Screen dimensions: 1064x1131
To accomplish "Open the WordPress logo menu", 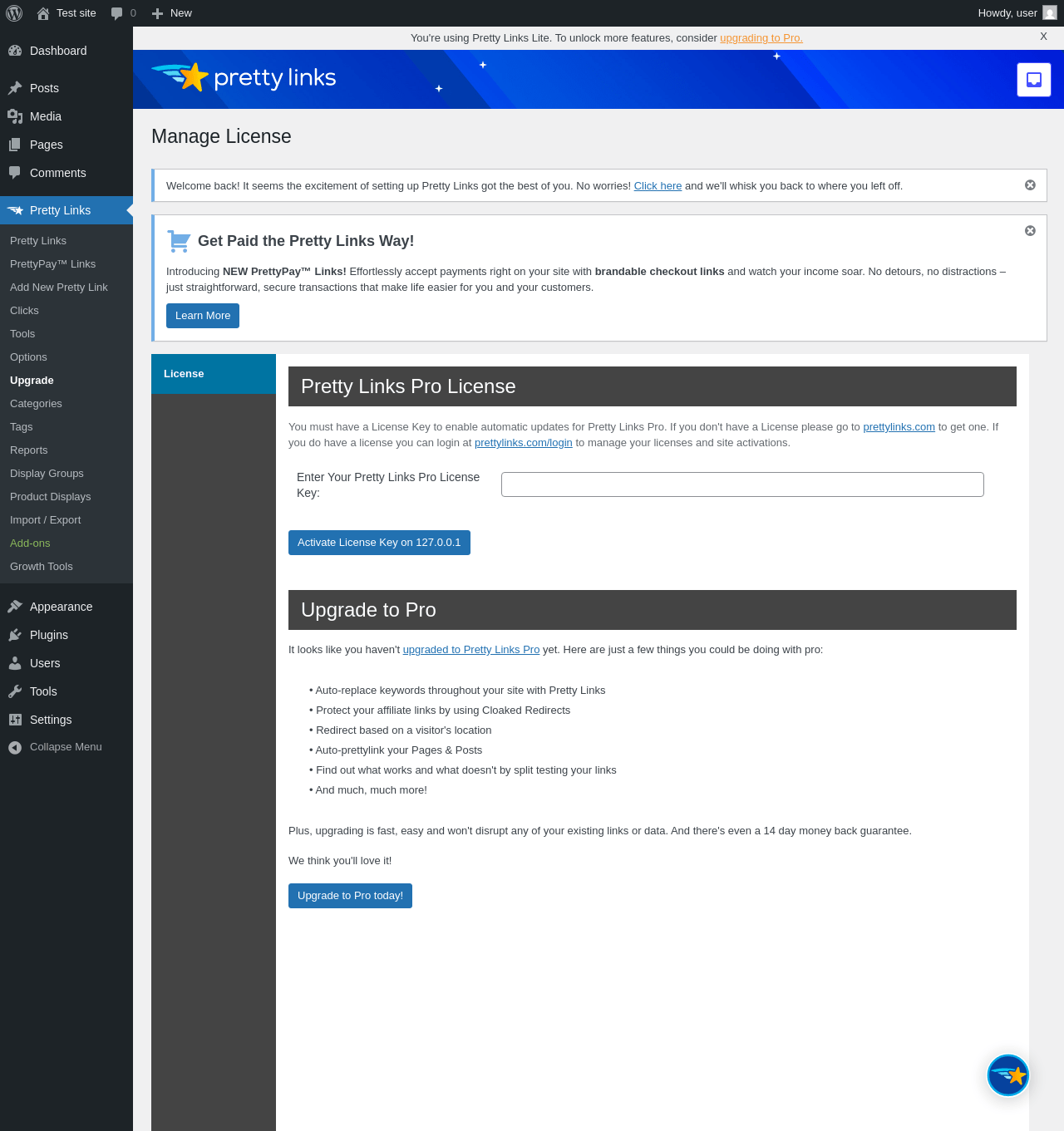I will (x=14, y=13).
